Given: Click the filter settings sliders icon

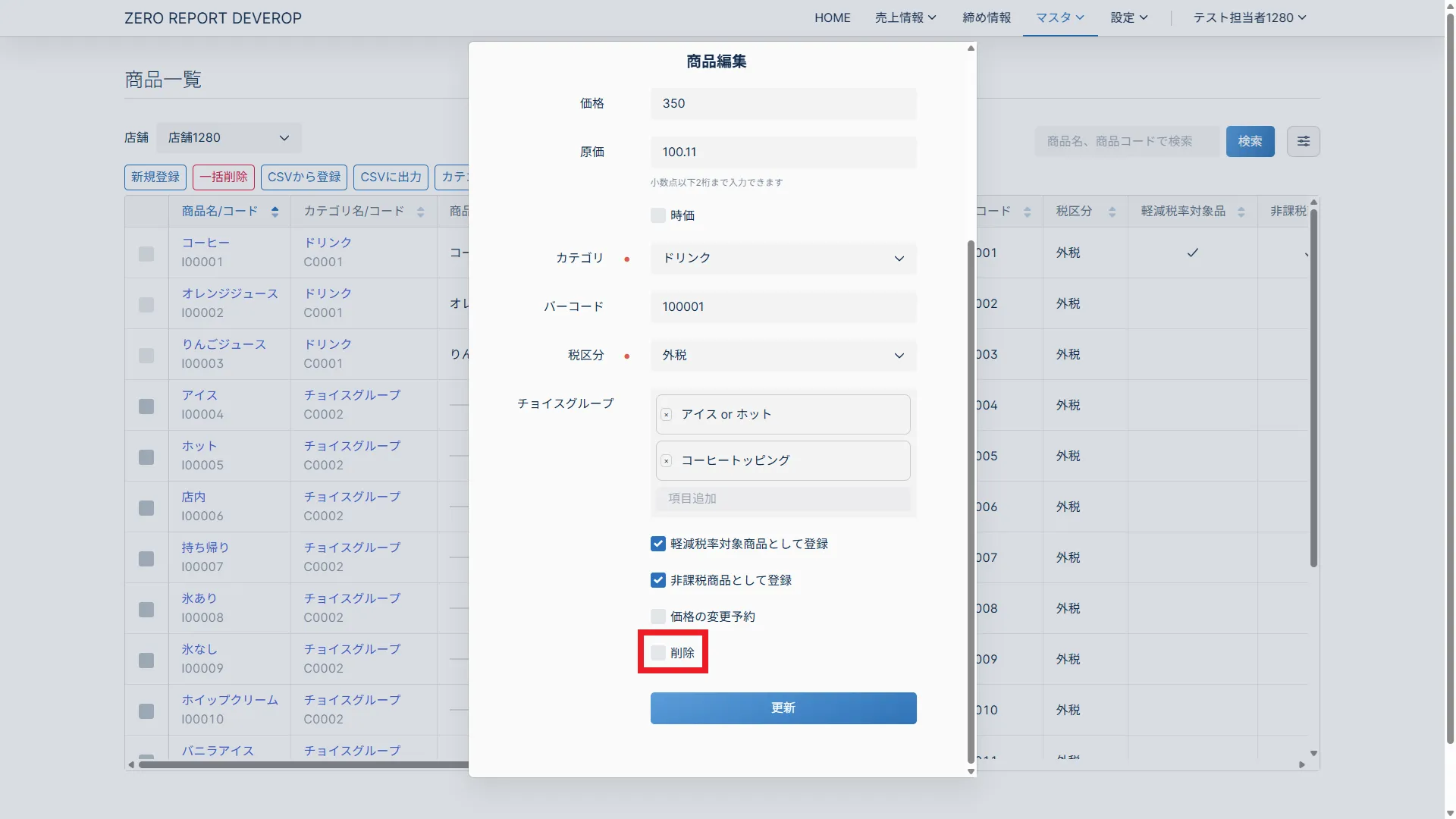Looking at the screenshot, I should coord(1303,141).
